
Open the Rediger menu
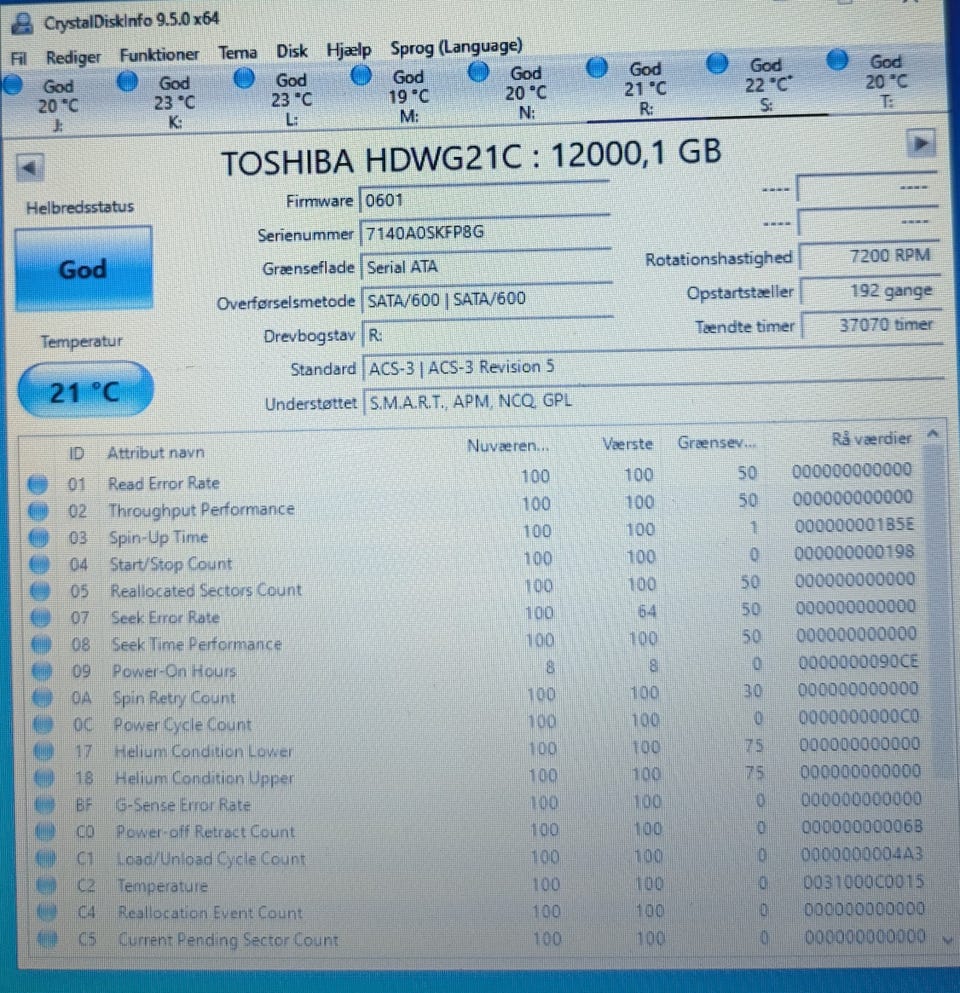click(73, 57)
